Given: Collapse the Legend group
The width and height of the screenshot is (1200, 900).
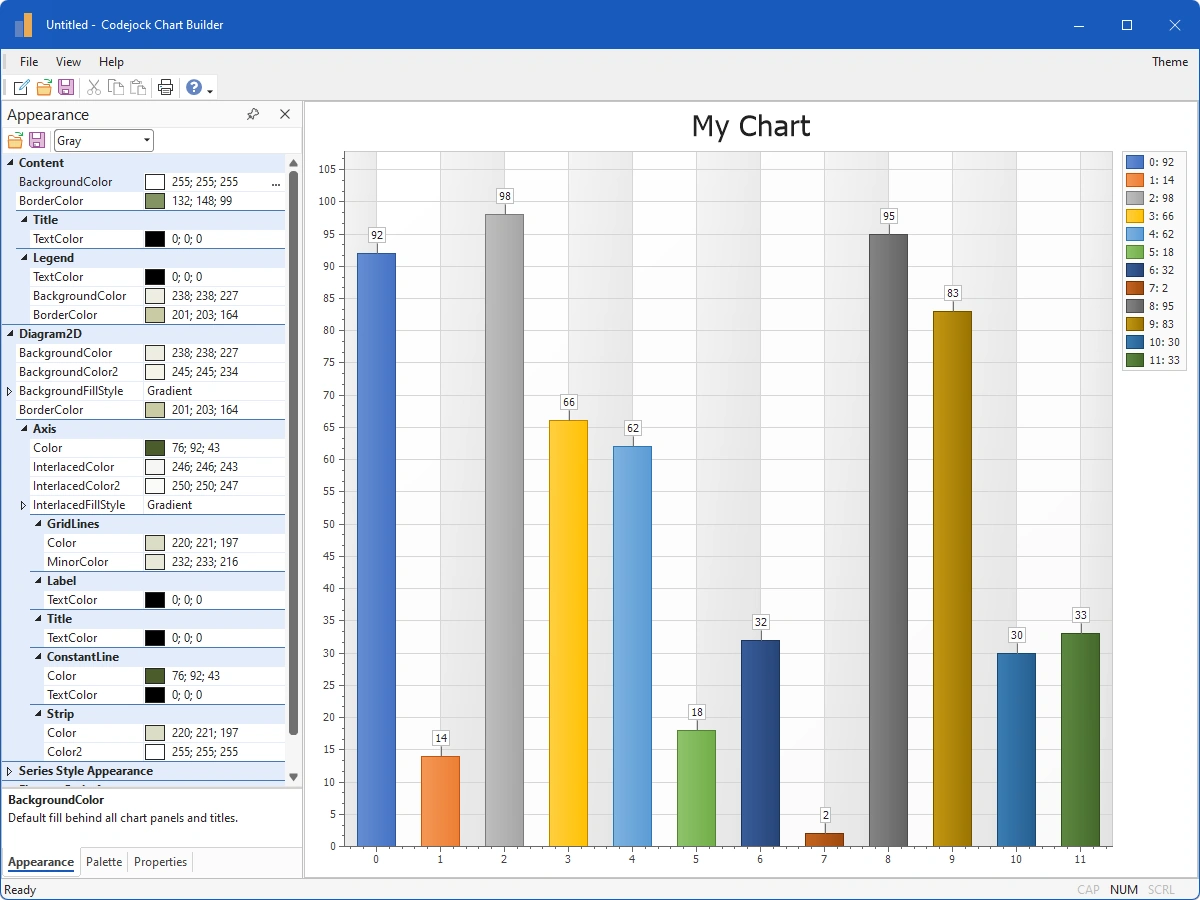Looking at the screenshot, I should pos(24,258).
